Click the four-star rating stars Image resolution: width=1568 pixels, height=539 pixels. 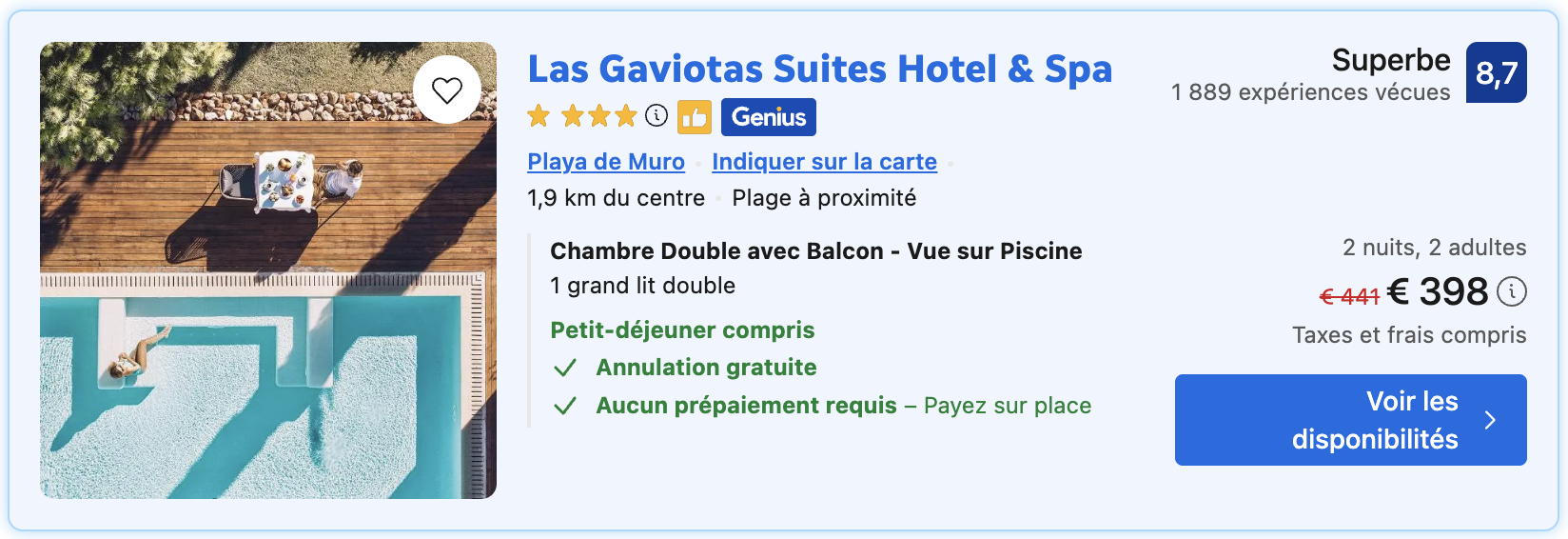tap(582, 116)
